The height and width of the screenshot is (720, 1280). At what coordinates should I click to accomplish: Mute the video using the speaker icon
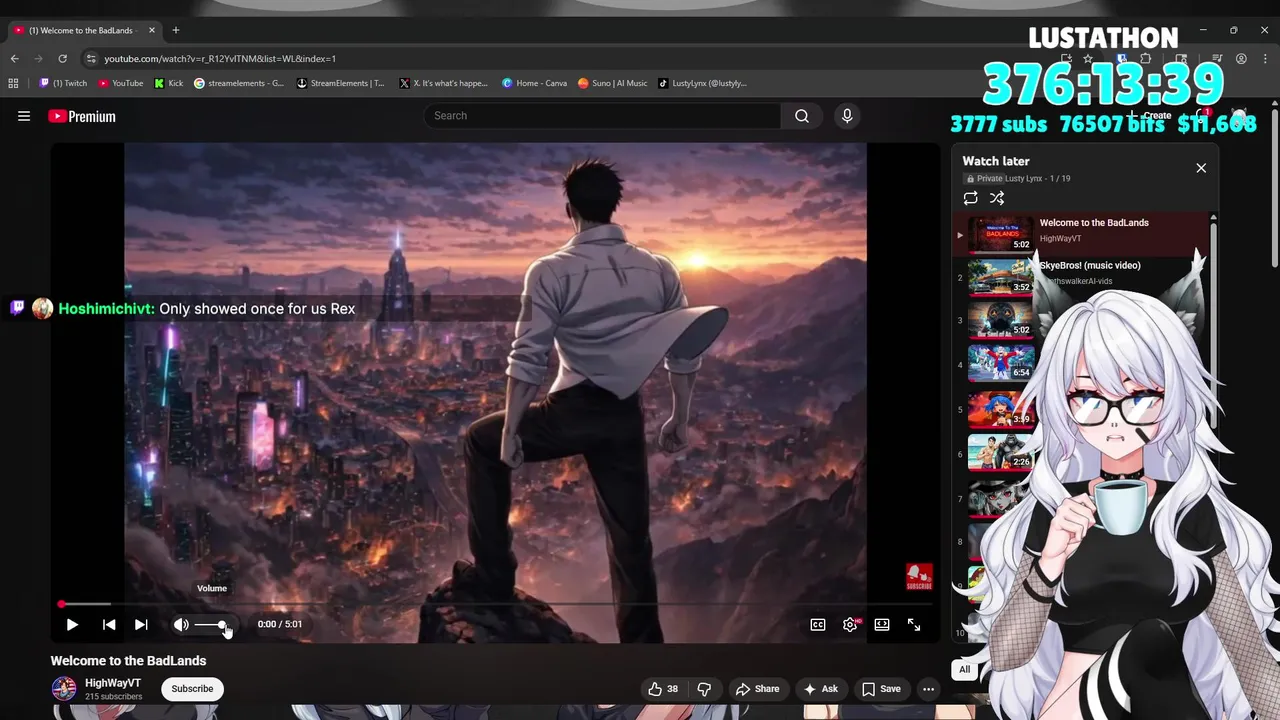tap(181, 624)
